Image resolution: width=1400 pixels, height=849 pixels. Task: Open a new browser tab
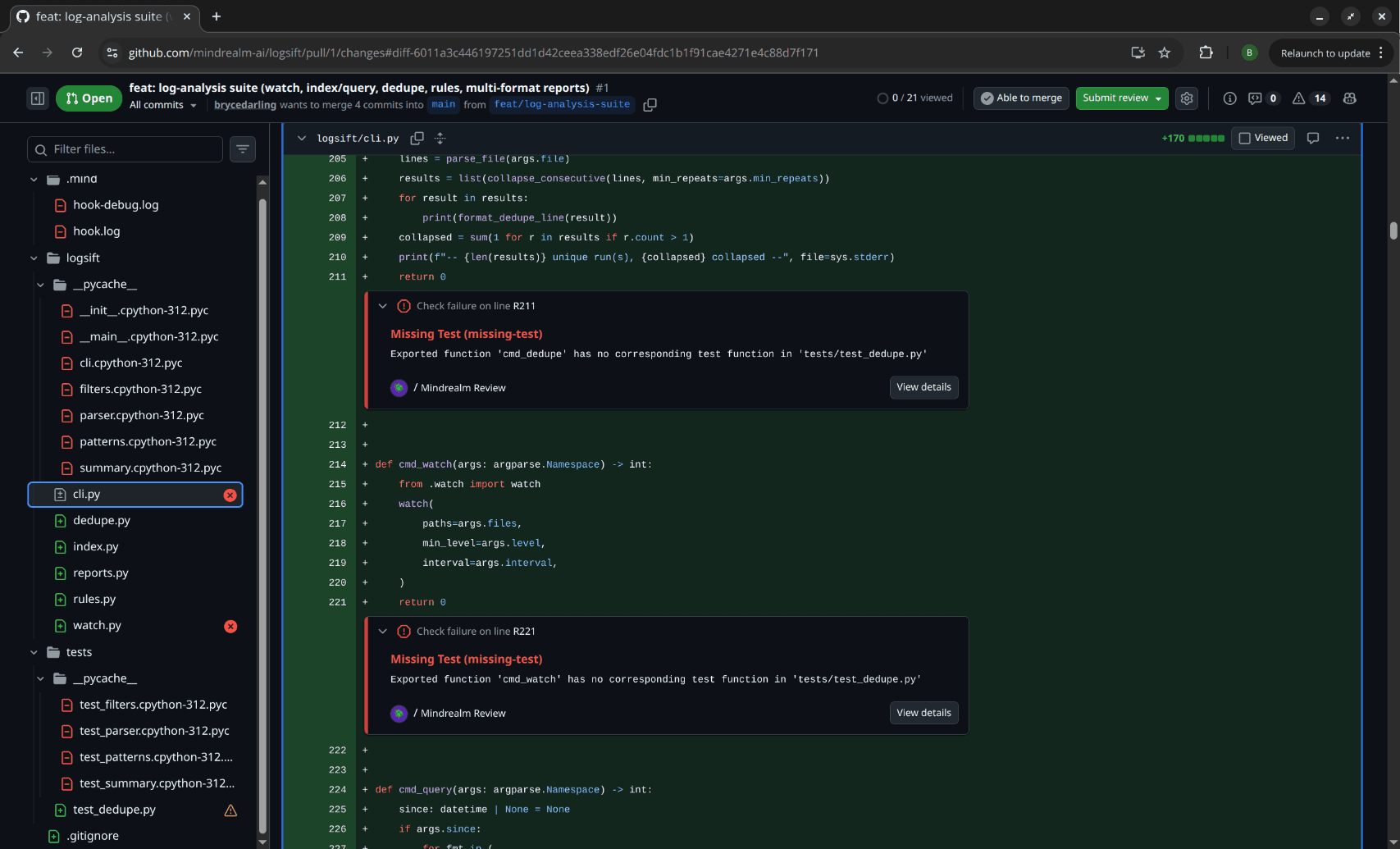[217, 16]
